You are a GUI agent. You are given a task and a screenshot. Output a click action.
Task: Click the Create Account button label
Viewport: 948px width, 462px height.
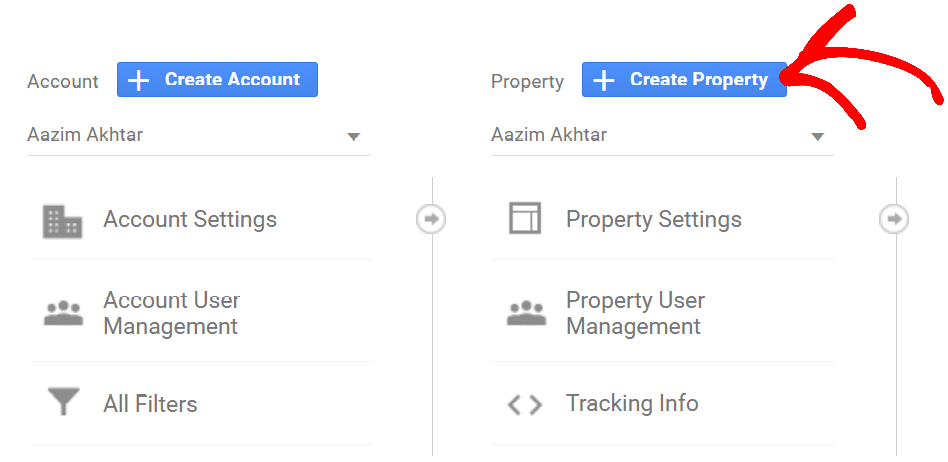coord(232,80)
